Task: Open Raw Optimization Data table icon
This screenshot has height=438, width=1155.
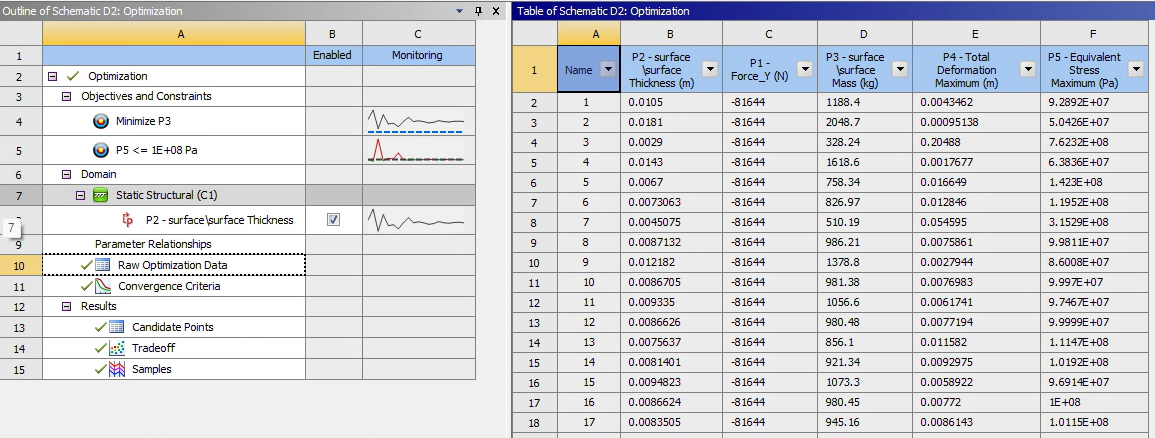Action: 102,265
